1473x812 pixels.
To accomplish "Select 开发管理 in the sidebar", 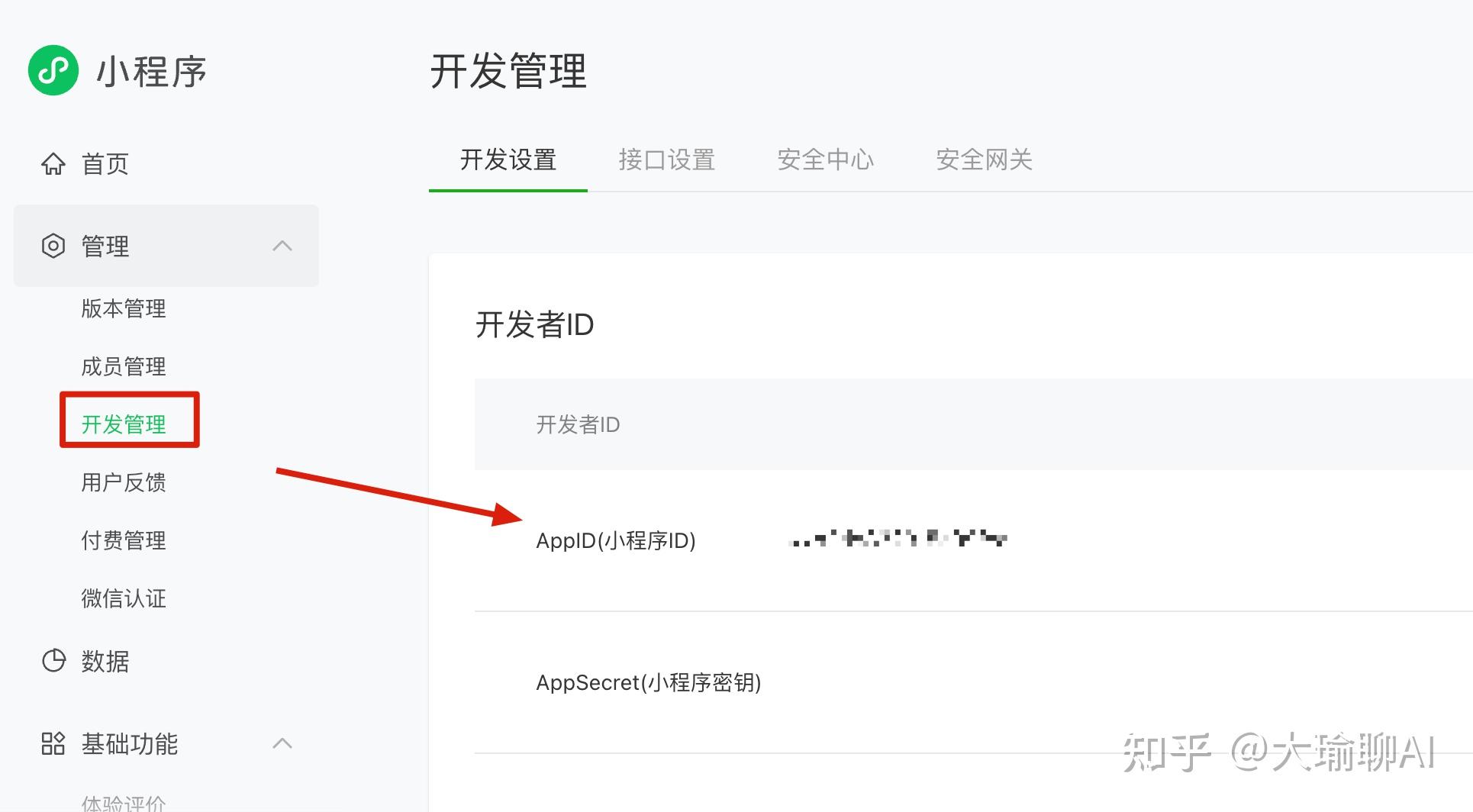I will [124, 424].
